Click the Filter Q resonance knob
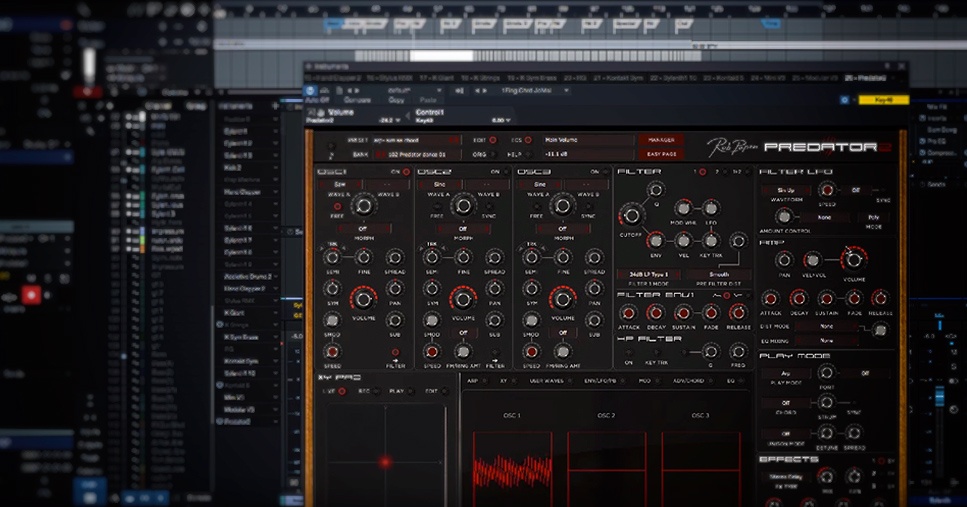The image size is (967, 507). (x=655, y=192)
